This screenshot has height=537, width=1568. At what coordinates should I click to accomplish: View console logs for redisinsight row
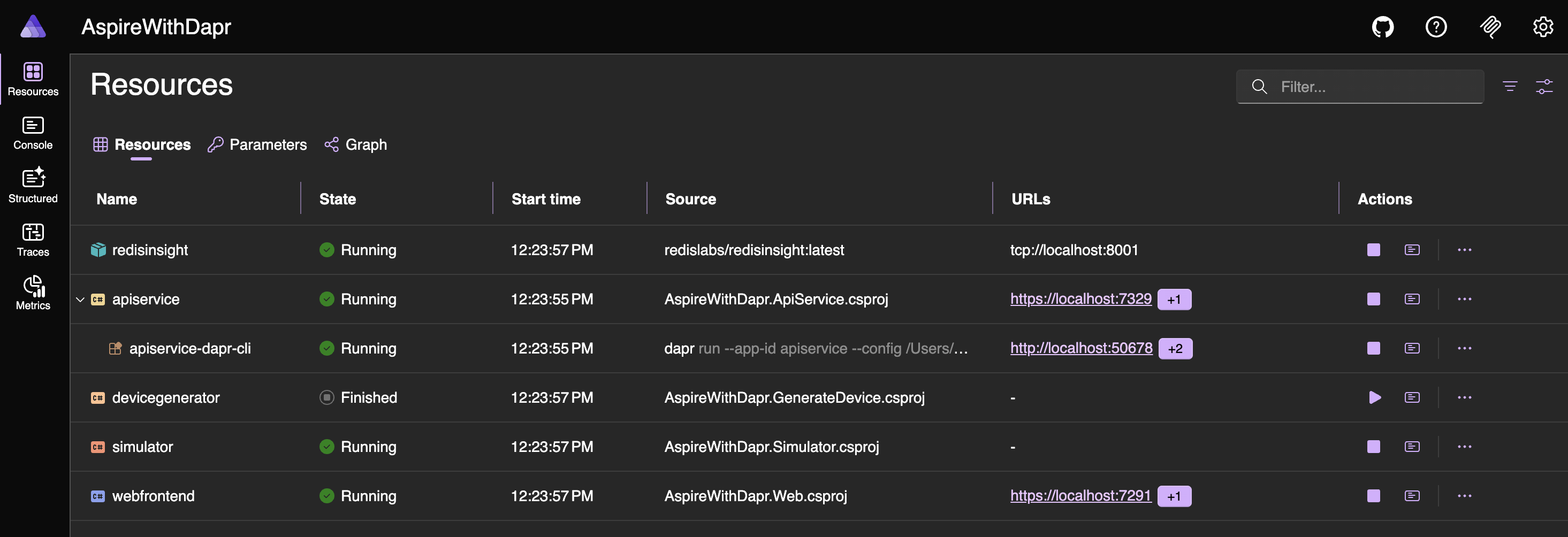coord(1412,250)
